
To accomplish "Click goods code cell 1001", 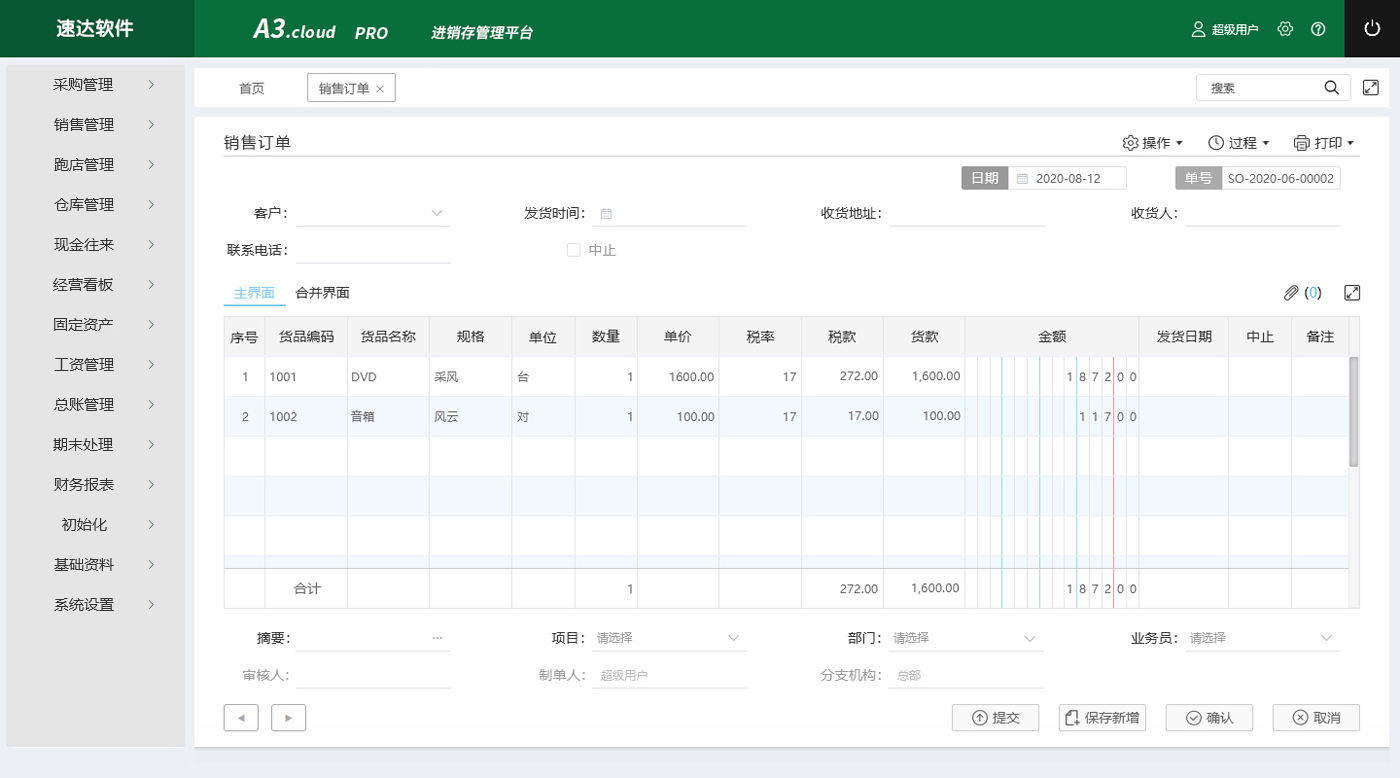I will pos(306,377).
